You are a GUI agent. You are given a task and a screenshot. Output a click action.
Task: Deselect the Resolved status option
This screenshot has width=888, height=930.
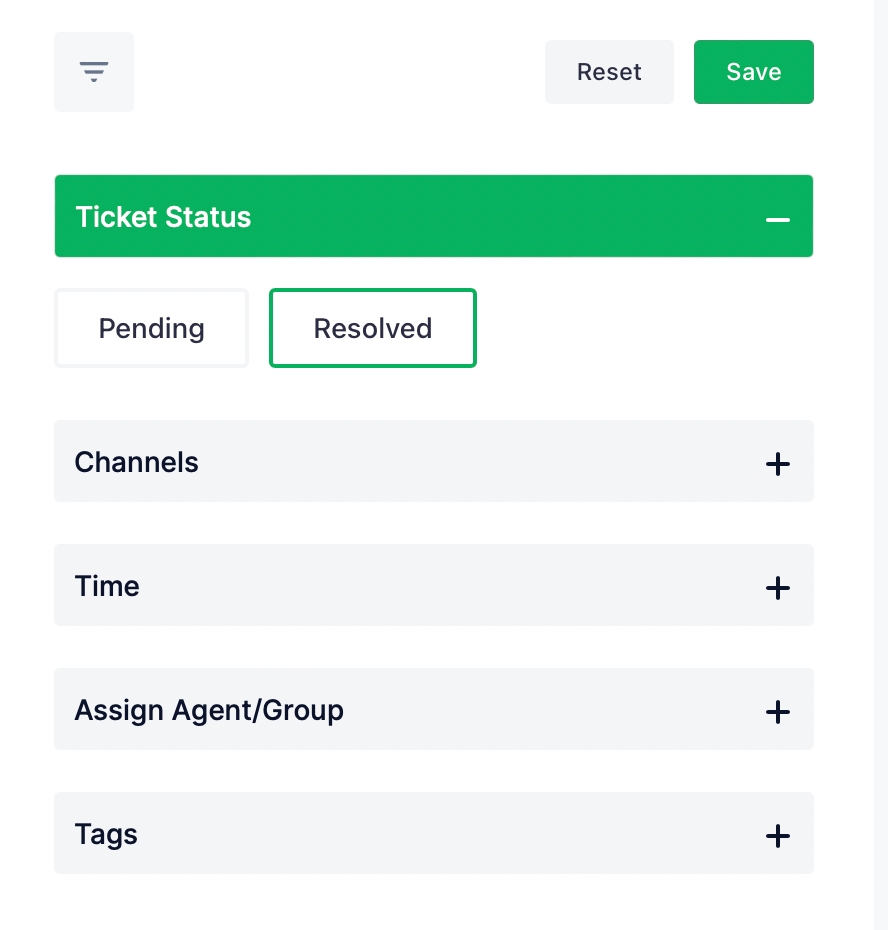pyautogui.click(x=373, y=329)
